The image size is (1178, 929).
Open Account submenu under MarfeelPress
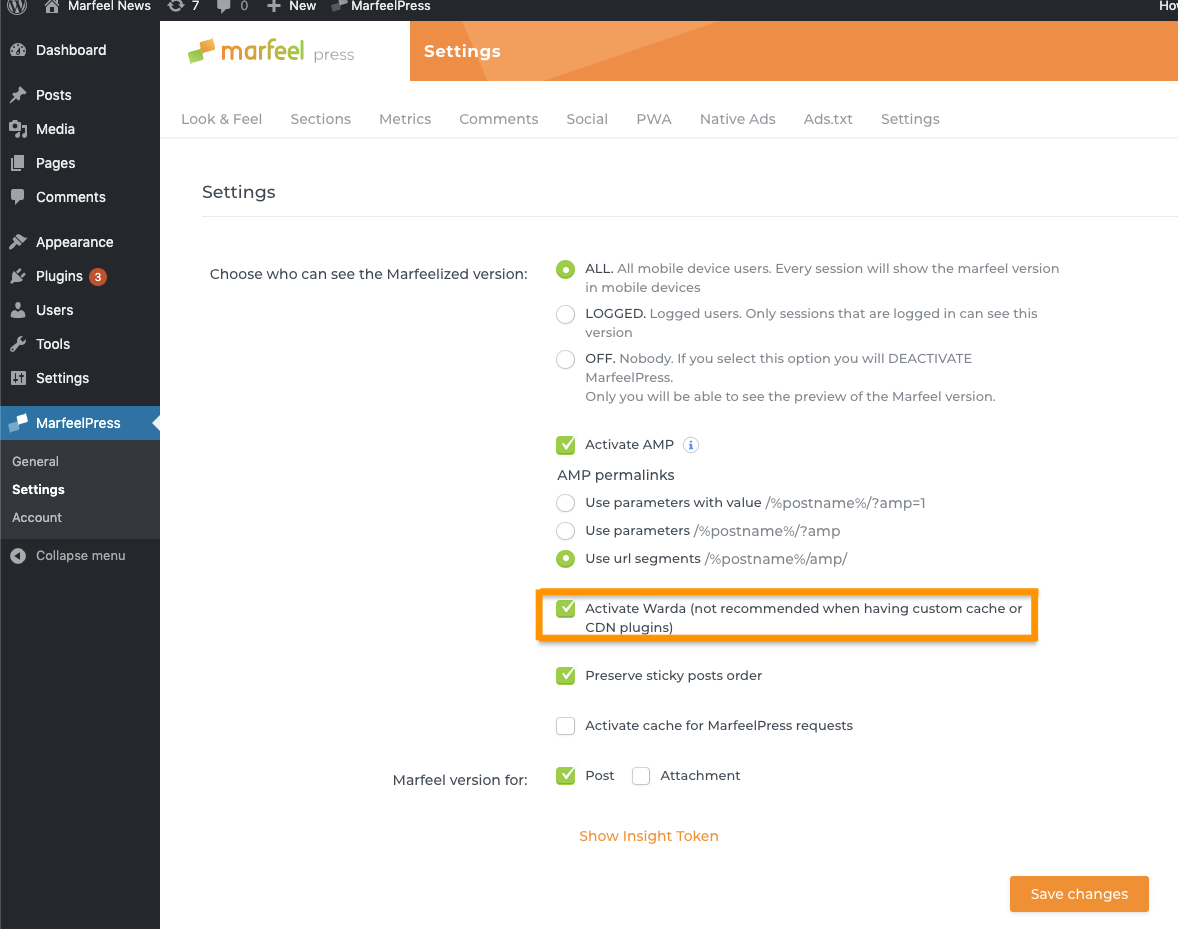37,517
